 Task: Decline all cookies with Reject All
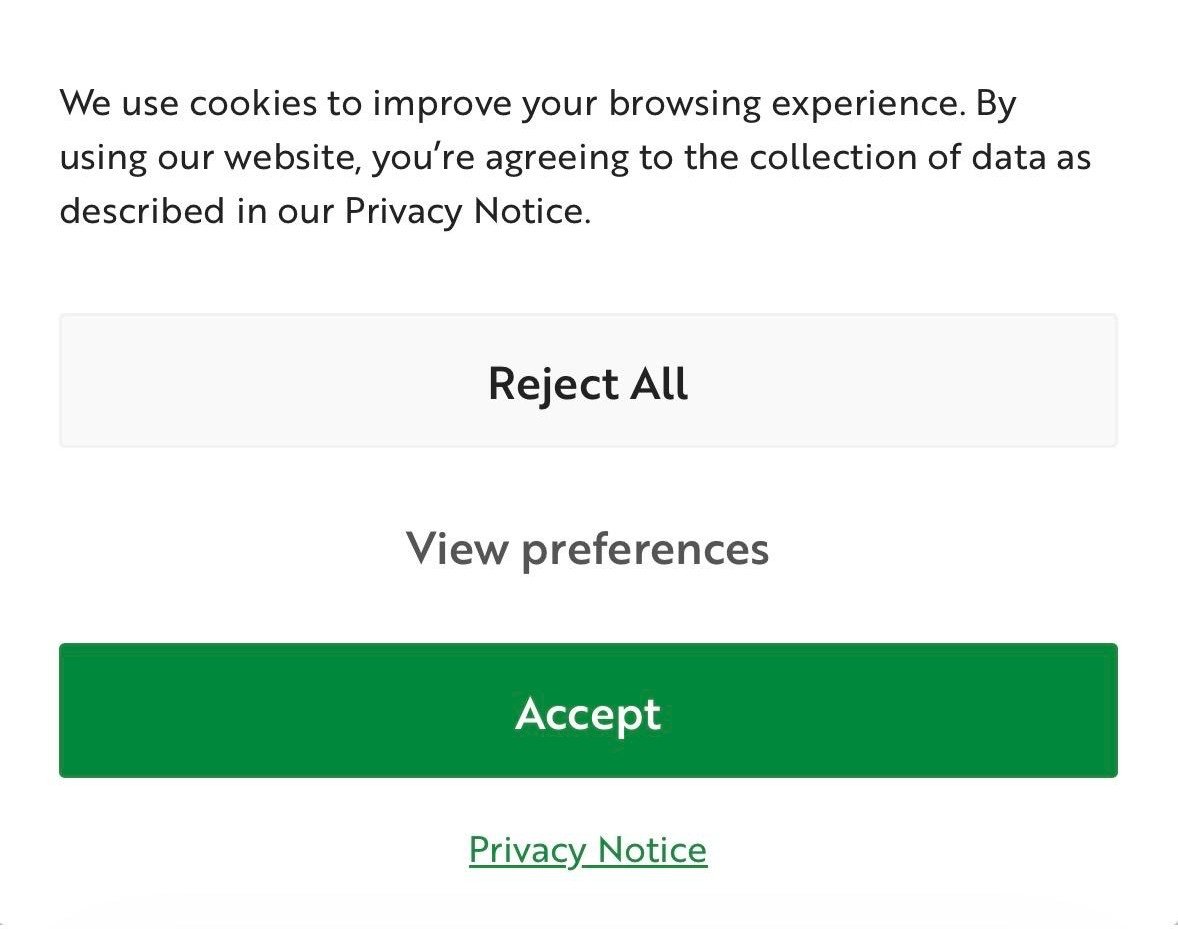click(x=588, y=381)
